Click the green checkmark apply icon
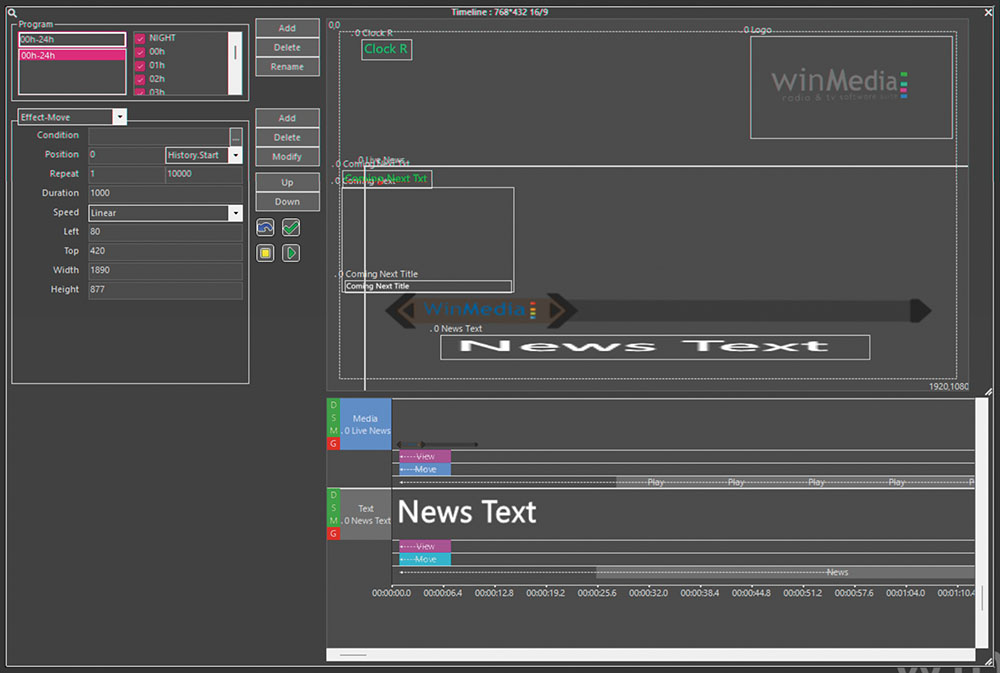 291,228
